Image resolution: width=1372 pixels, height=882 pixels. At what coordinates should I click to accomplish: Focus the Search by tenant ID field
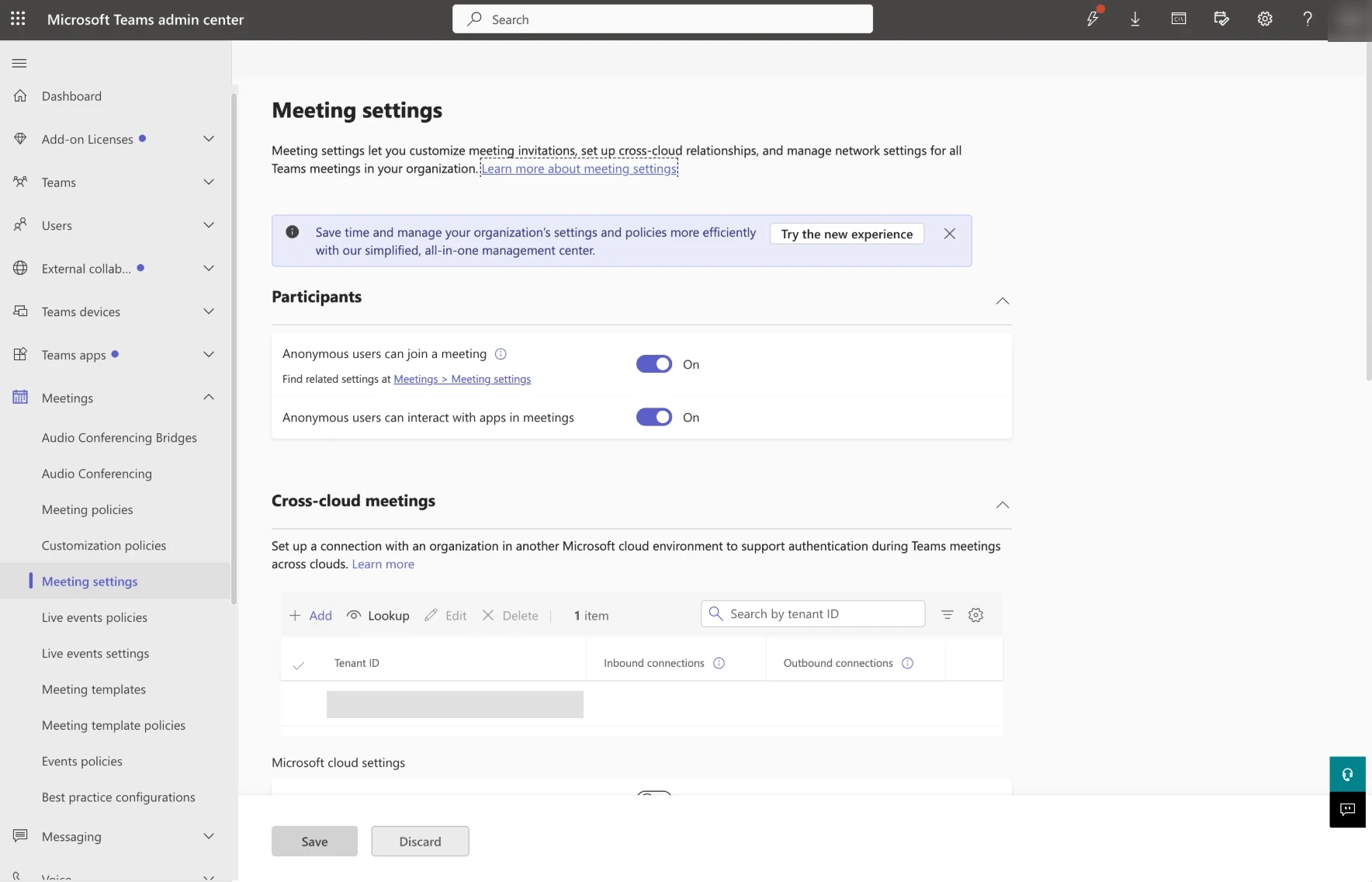point(812,613)
